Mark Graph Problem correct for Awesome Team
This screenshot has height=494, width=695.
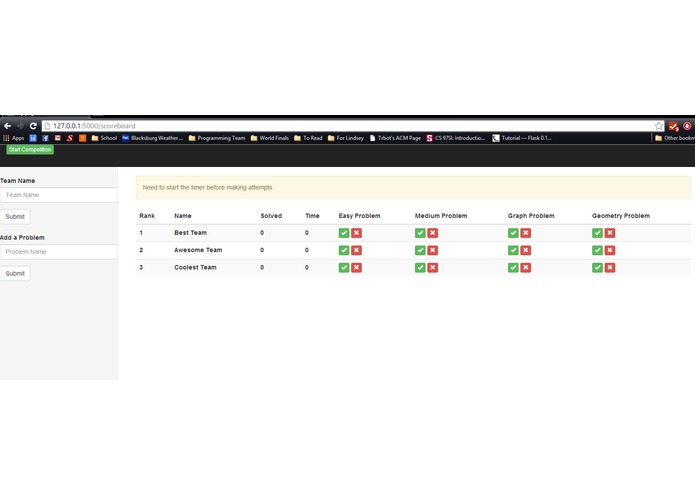point(513,250)
